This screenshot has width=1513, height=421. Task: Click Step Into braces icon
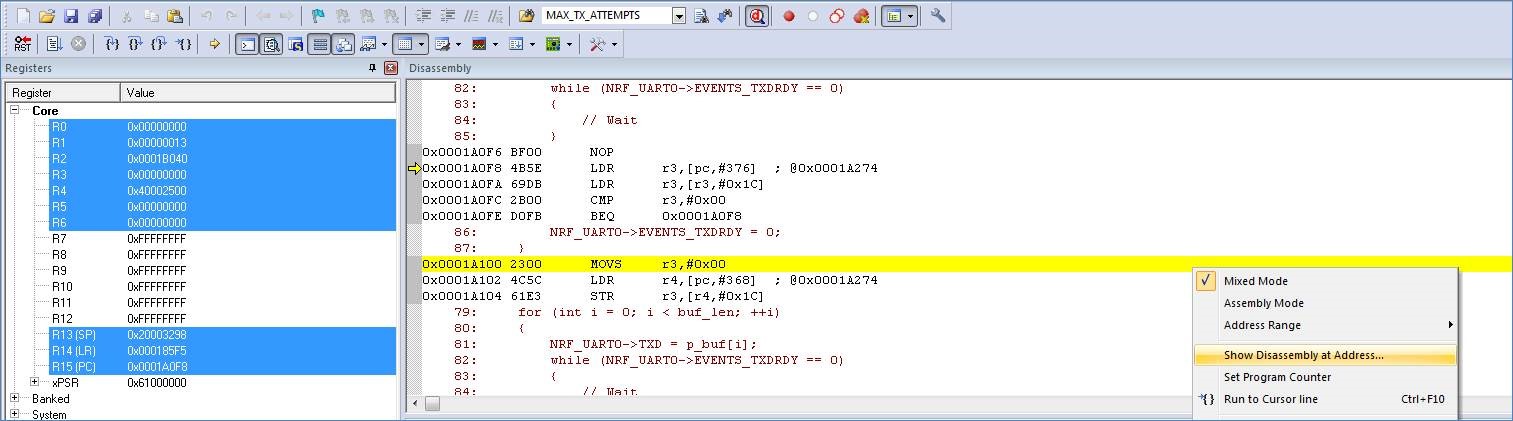pos(112,44)
